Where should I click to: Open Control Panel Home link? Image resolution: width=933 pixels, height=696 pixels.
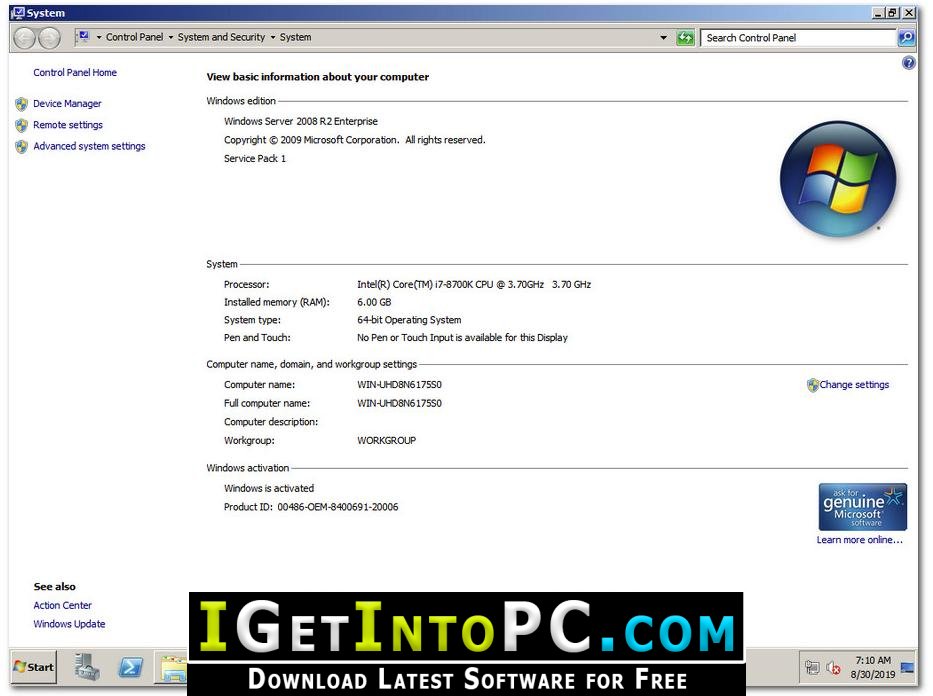coord(75,73)
